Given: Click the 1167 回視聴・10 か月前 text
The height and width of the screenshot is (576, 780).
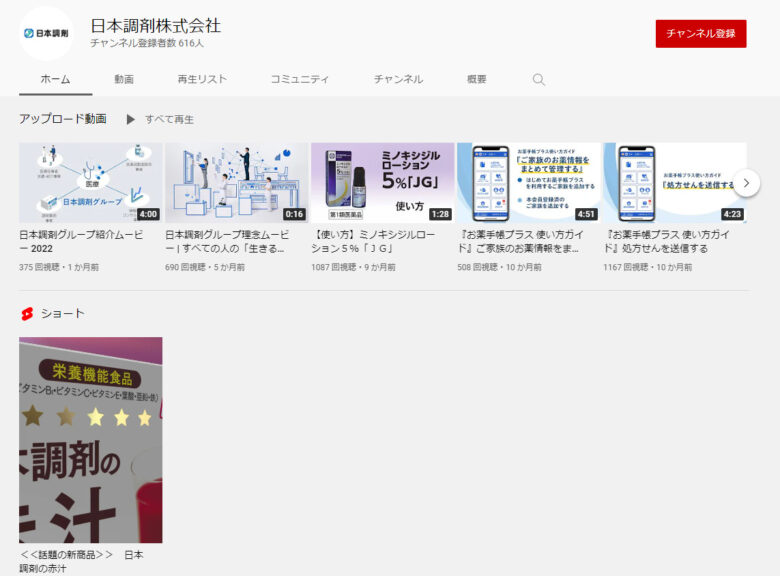Looking at the screenshot, I should (648, 267).
